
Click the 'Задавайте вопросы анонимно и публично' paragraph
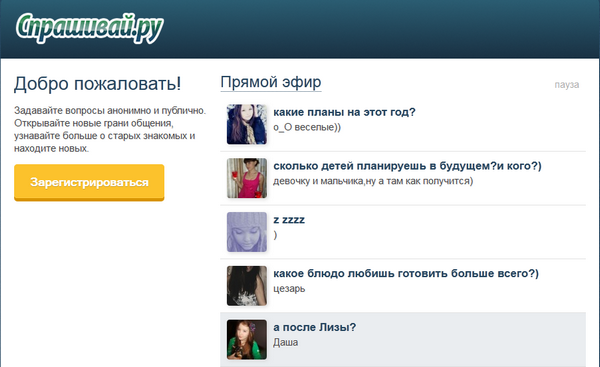110,129
